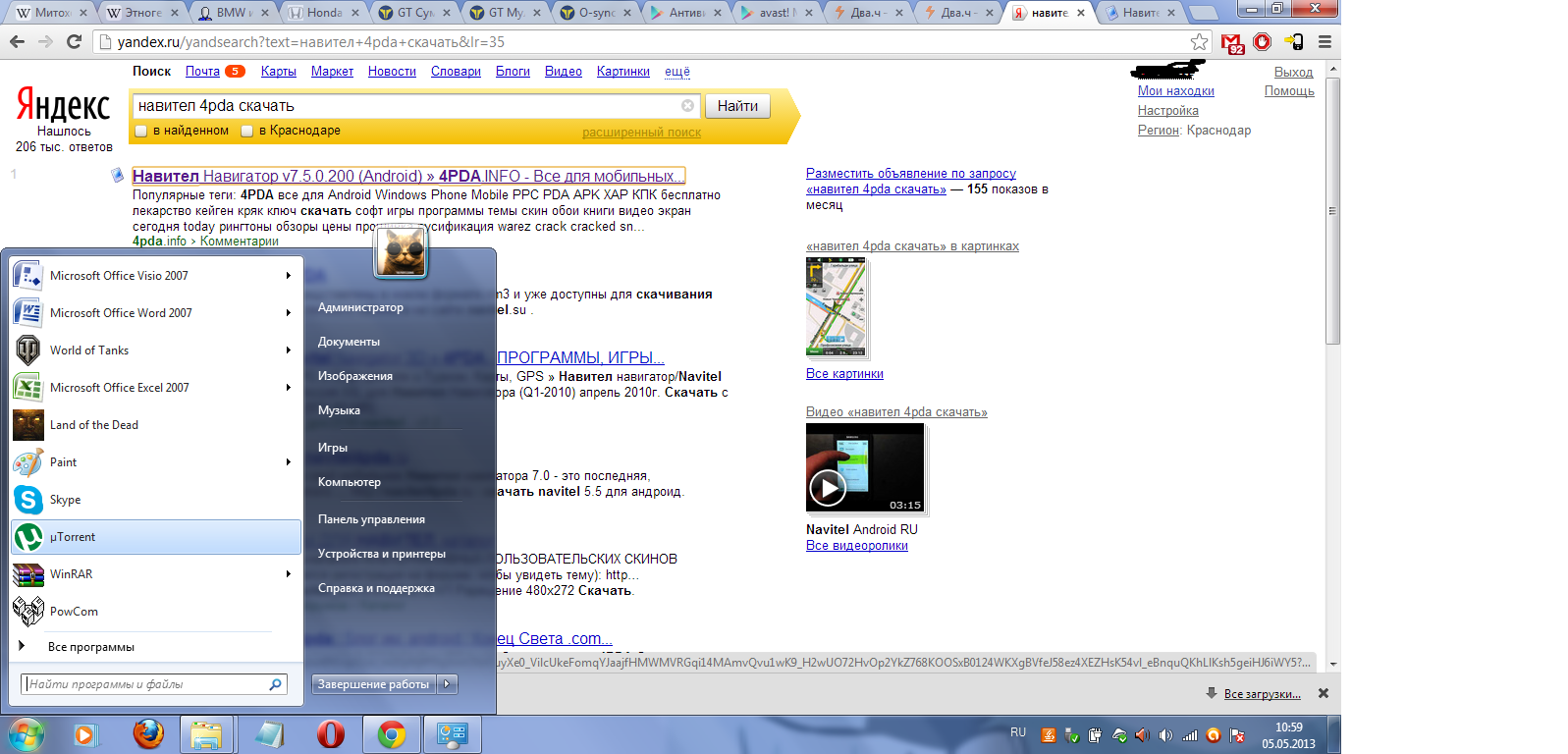Open the Navitel map image thumbnail
The height and width of the screenshot is (754, 1568).
click(836, 308)
